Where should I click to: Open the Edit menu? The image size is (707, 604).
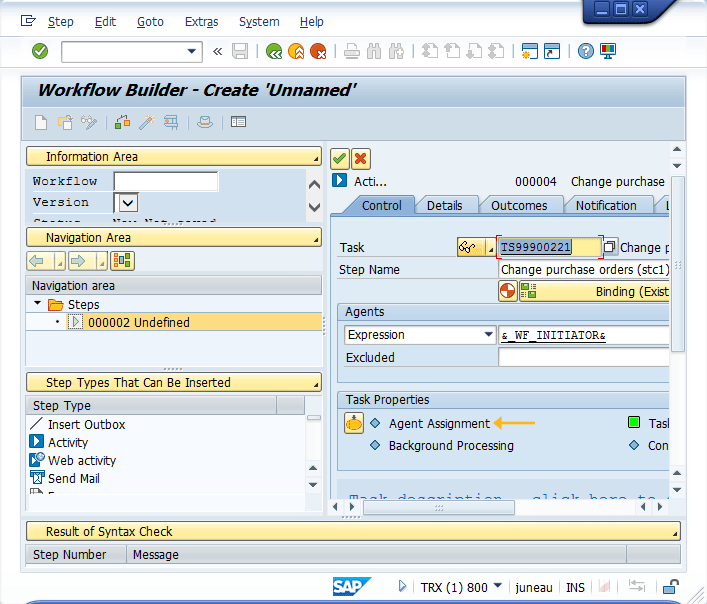pos(105,22)
